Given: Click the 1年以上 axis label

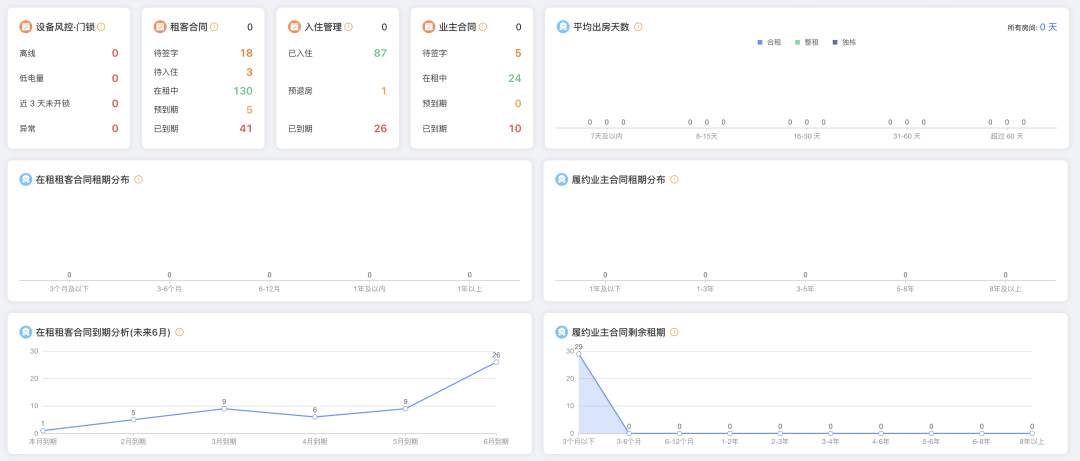Looking at the screenshot, I should (x=470, y=288).
